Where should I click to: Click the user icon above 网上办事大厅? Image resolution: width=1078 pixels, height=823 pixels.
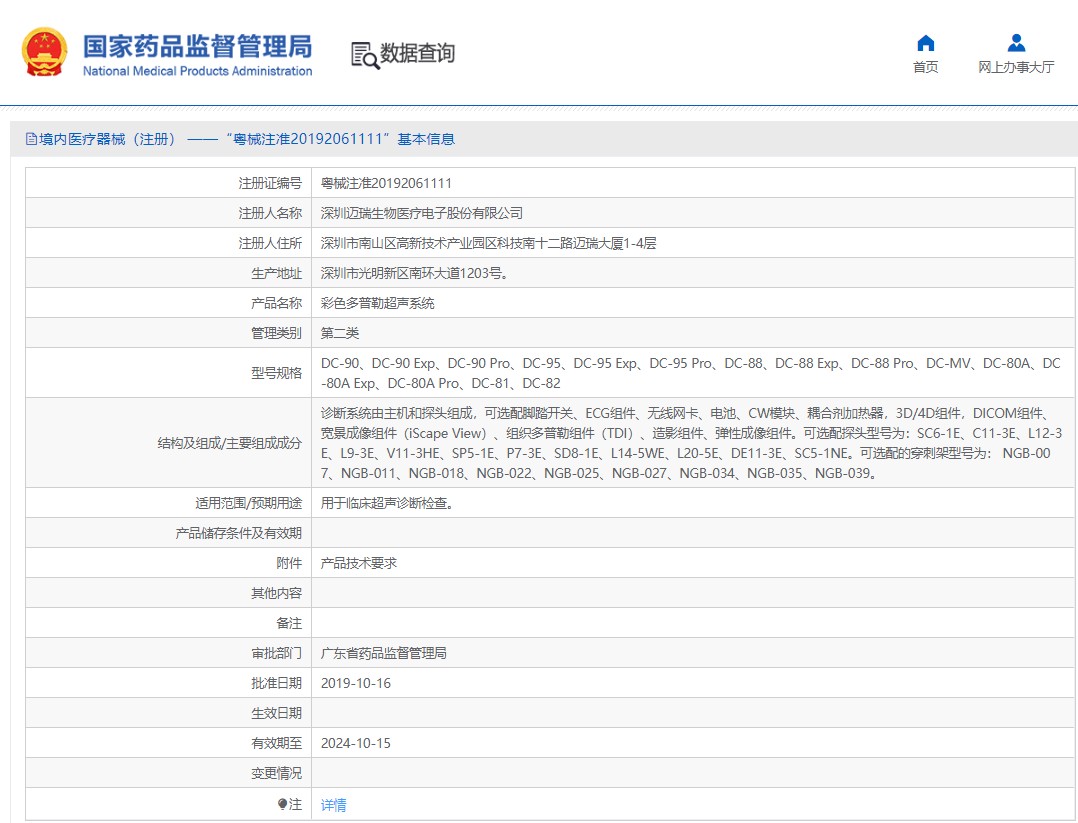[x=1016, y=43]
